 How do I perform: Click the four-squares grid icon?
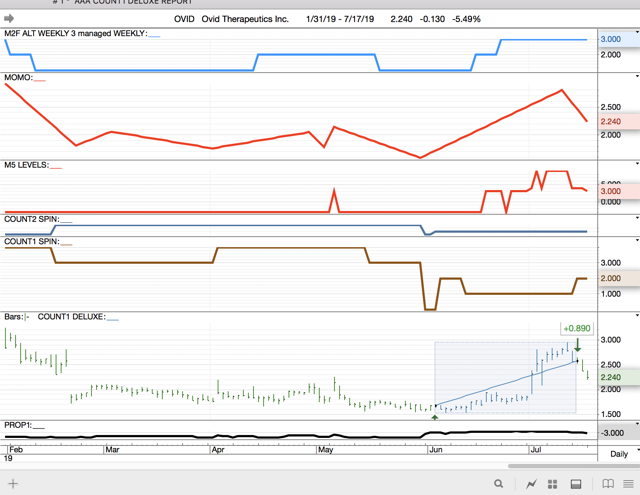[552, 484]
